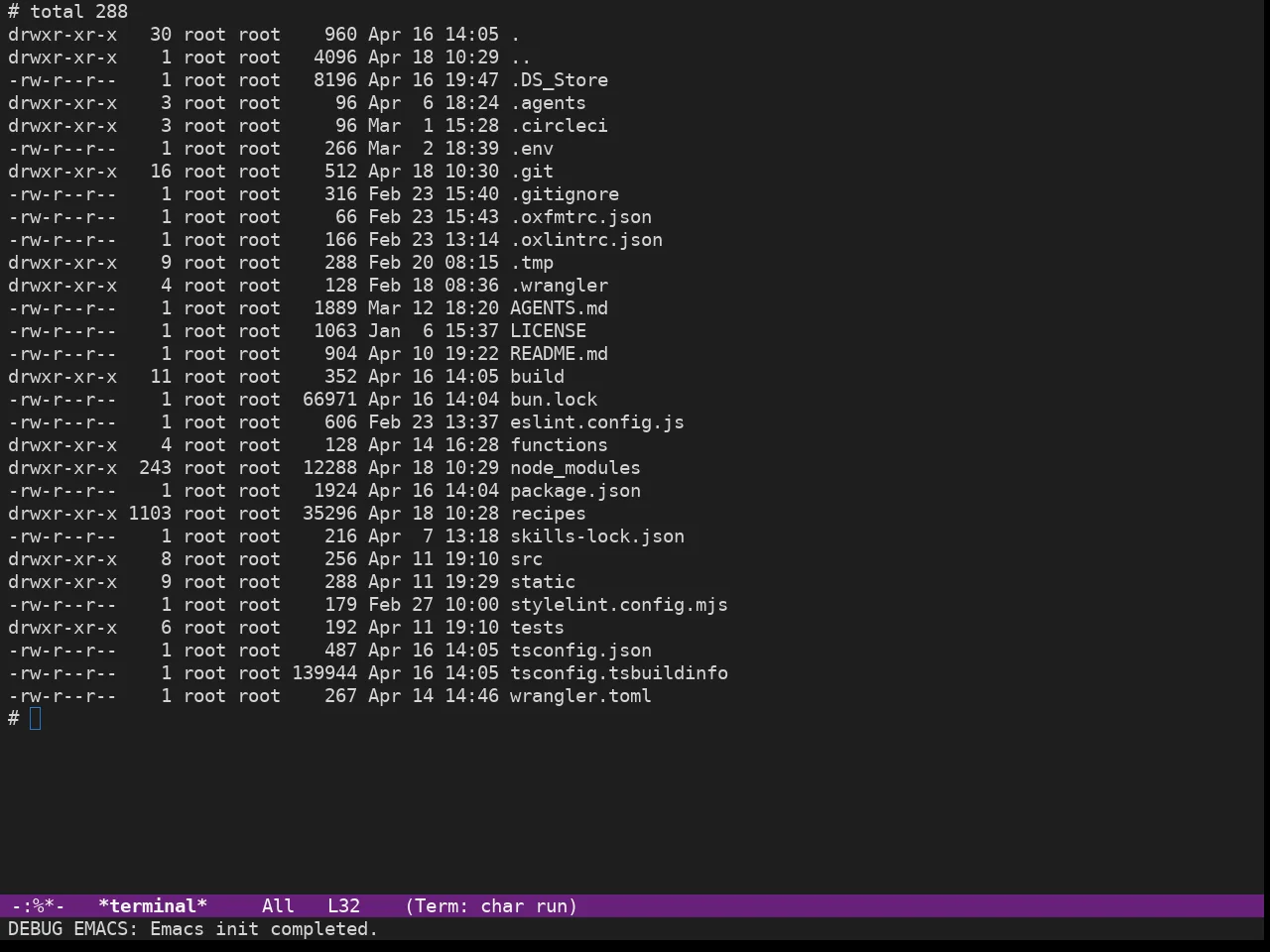This screenshot has width=1270, height=952.
Task: Click the 'total 288' header line
Action: [79, 12]
